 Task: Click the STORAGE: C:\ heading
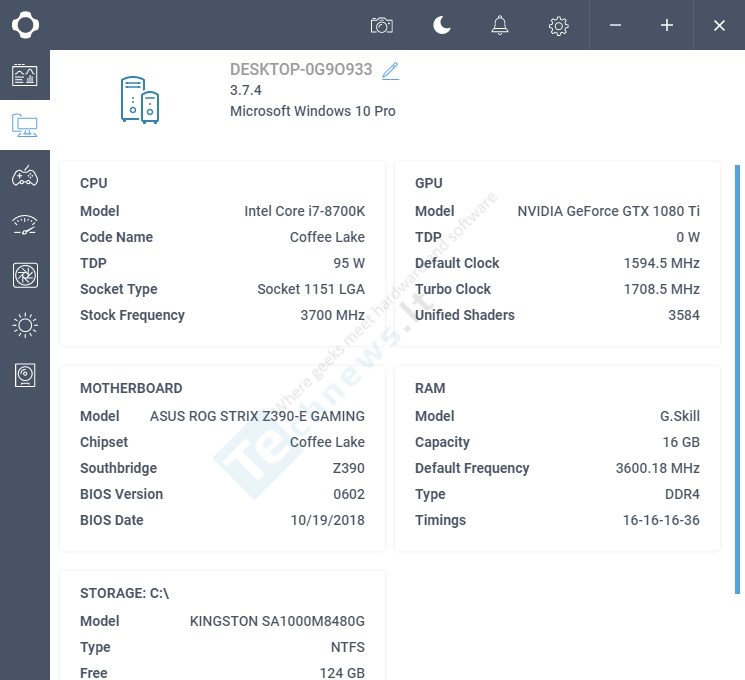pos(124,594)
